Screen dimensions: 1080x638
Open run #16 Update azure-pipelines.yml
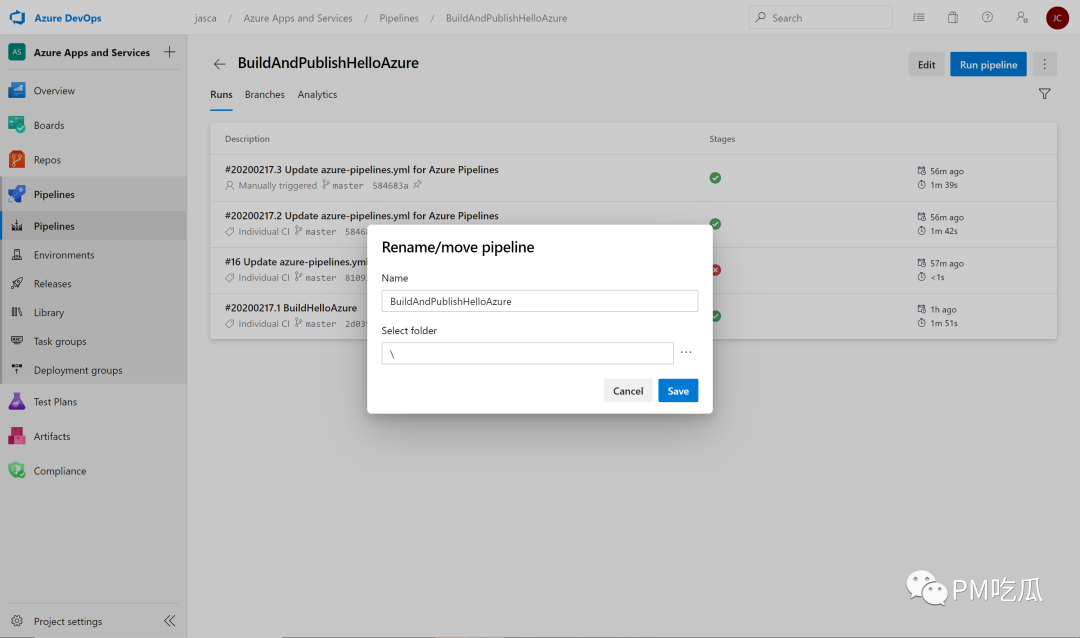point(295,262)
